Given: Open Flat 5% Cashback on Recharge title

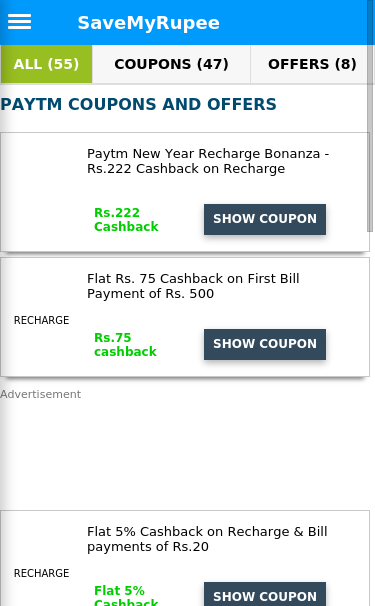Looking at the screenshot, I should click(x=207, y=539).
